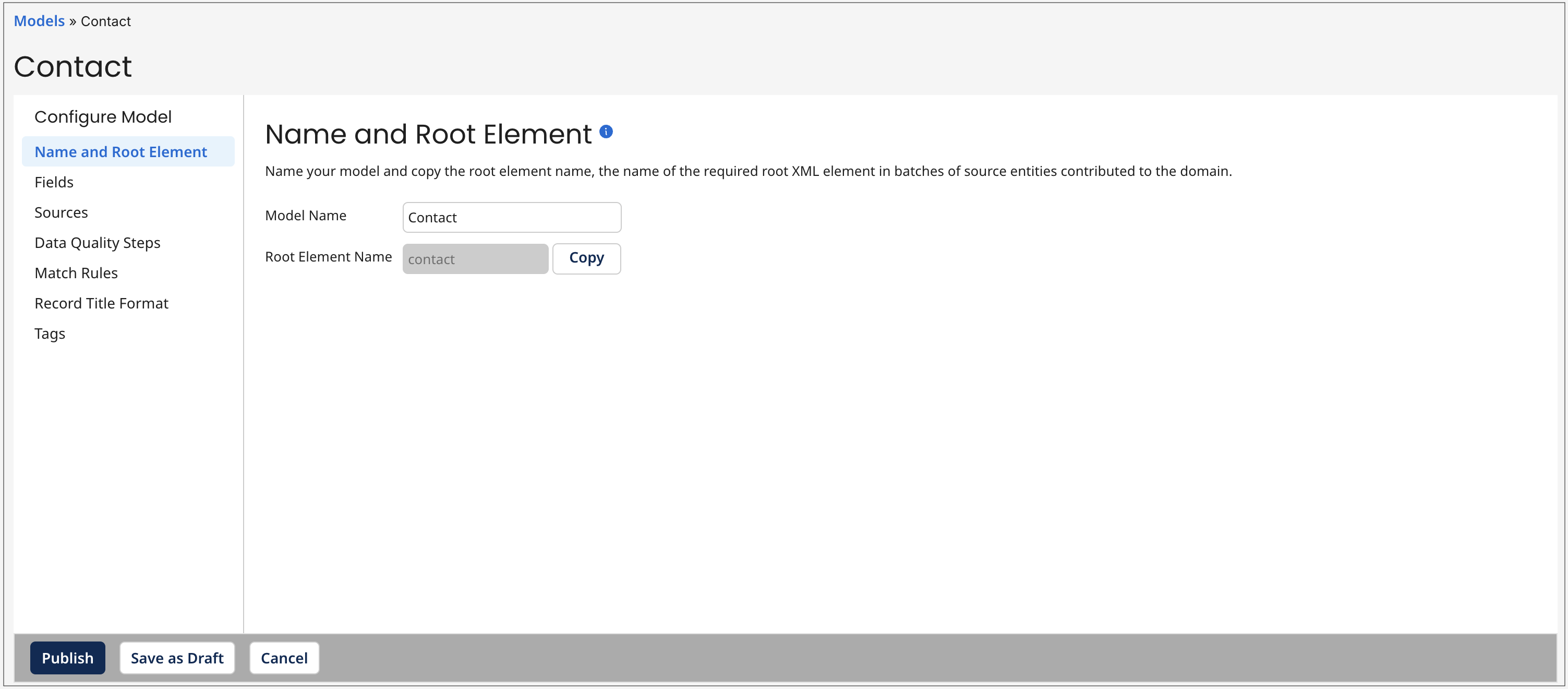Cancel editing the Contact model
The width and height of the screenshot is (1568, 689).
pos(284,658)
